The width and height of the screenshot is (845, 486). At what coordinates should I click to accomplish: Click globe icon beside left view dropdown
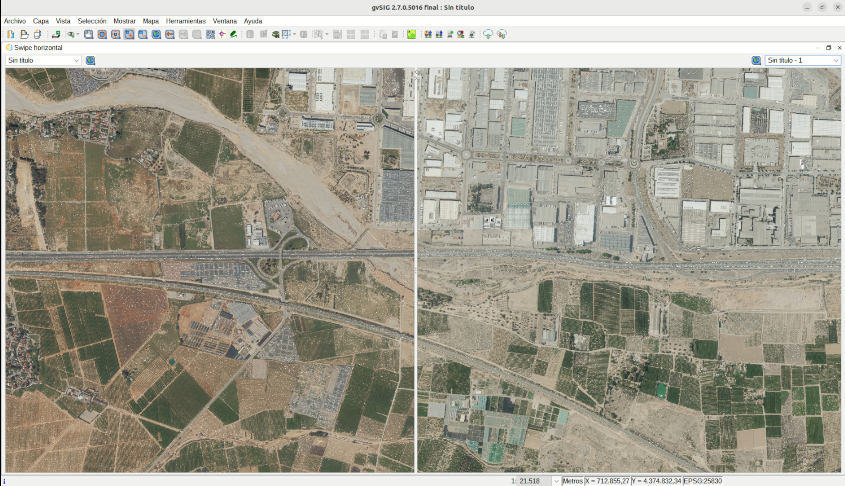[91, 60]
